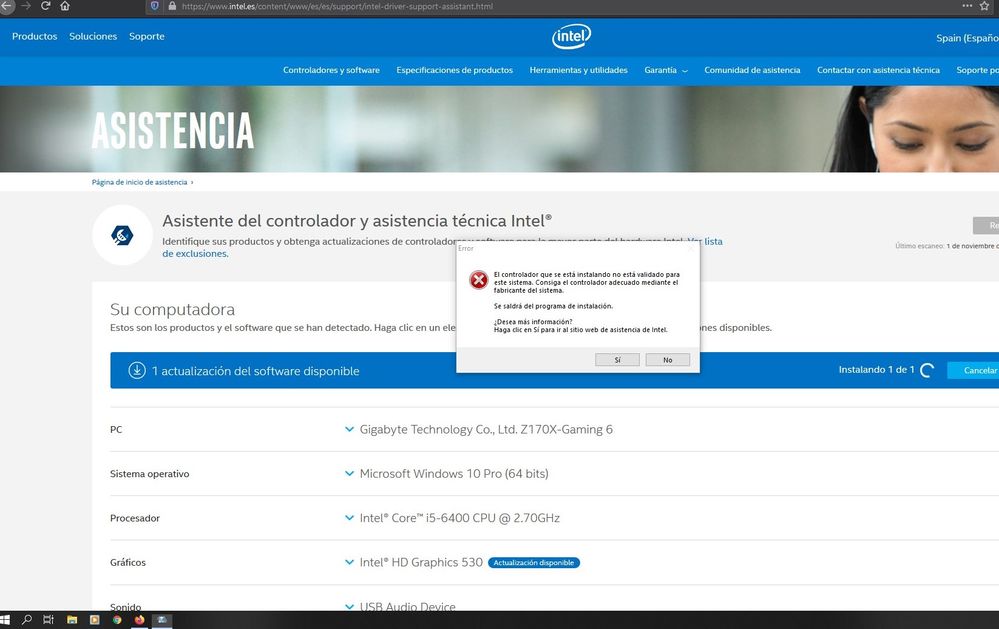
Task: Click the Intel logo in the header
Action: [x=571, y=37]
